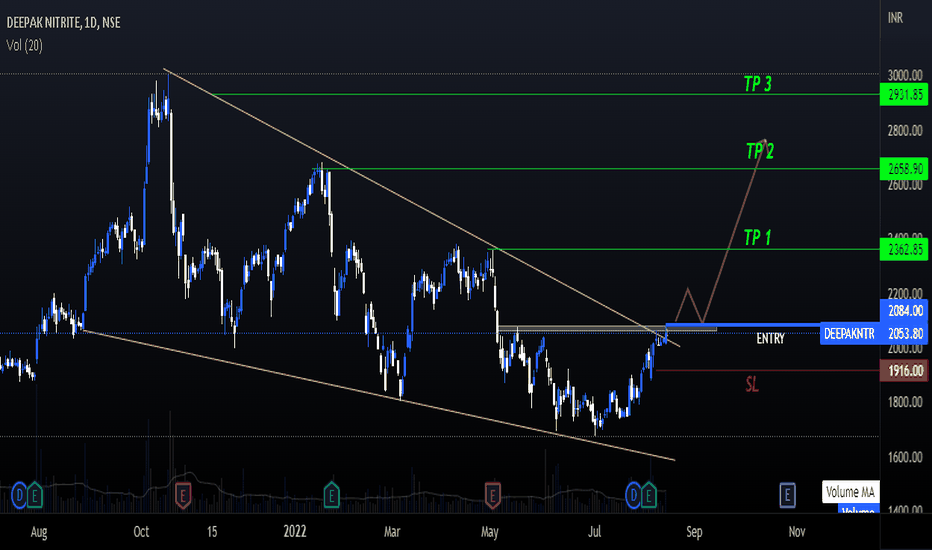This screenshot has width=932, height=550.
Task: Click the Volume MA label
Action: (851, 492)
